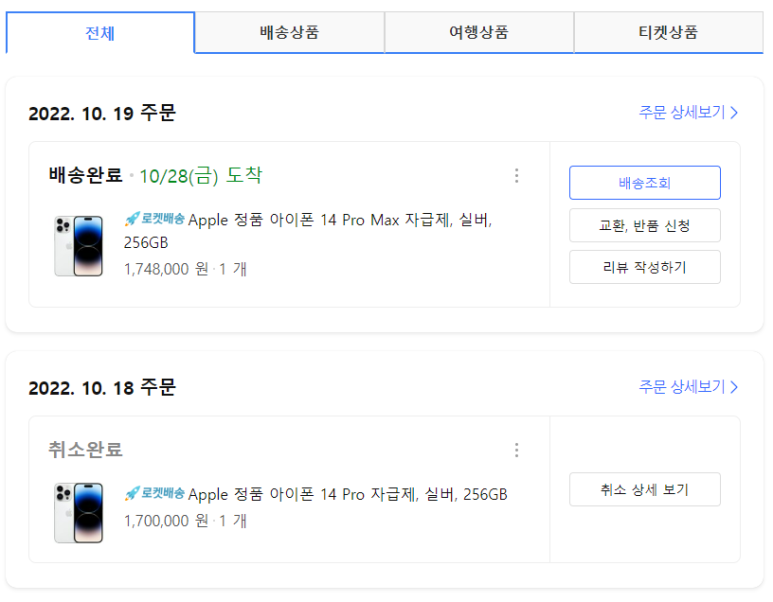
Task: Open the 여행상품 tab
Action: (x=479, y=33)
